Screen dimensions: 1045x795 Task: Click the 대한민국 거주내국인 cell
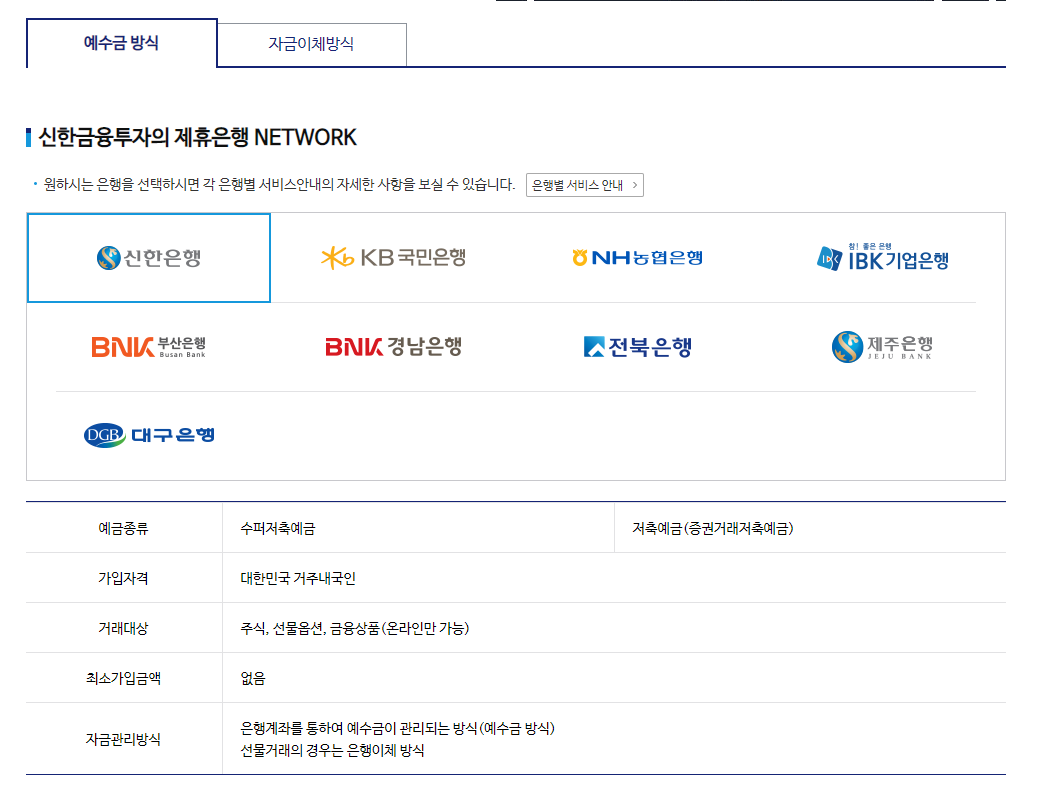614,578
